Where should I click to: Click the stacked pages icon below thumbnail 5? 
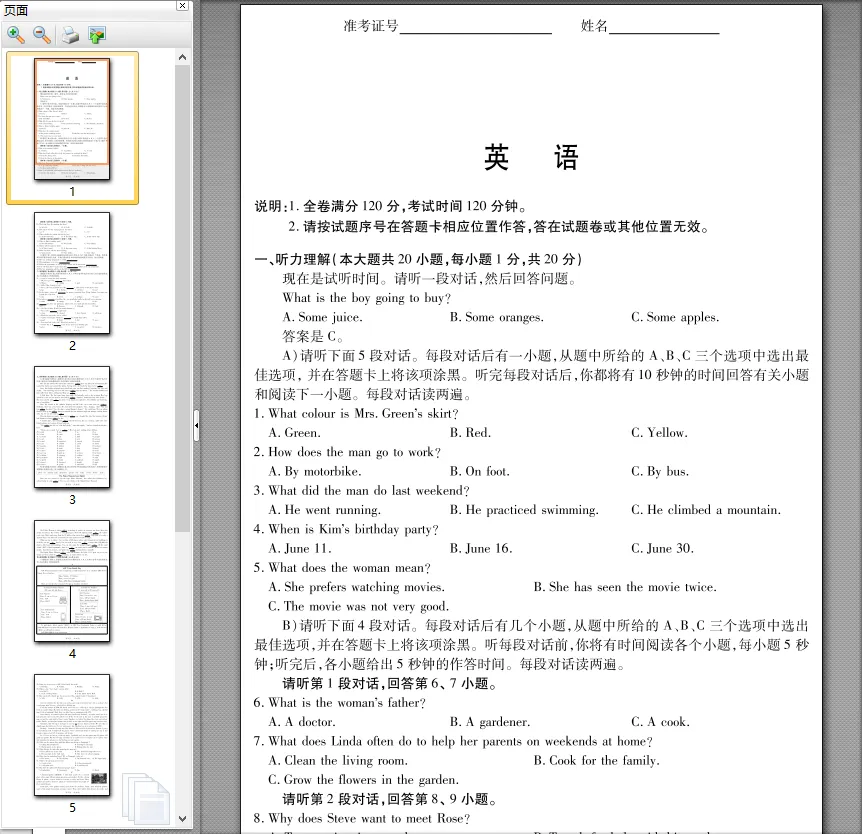pos(146,796)
